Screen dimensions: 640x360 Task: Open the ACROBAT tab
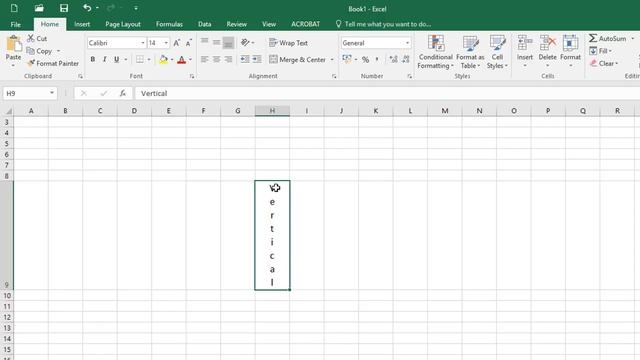coord(305,24)
